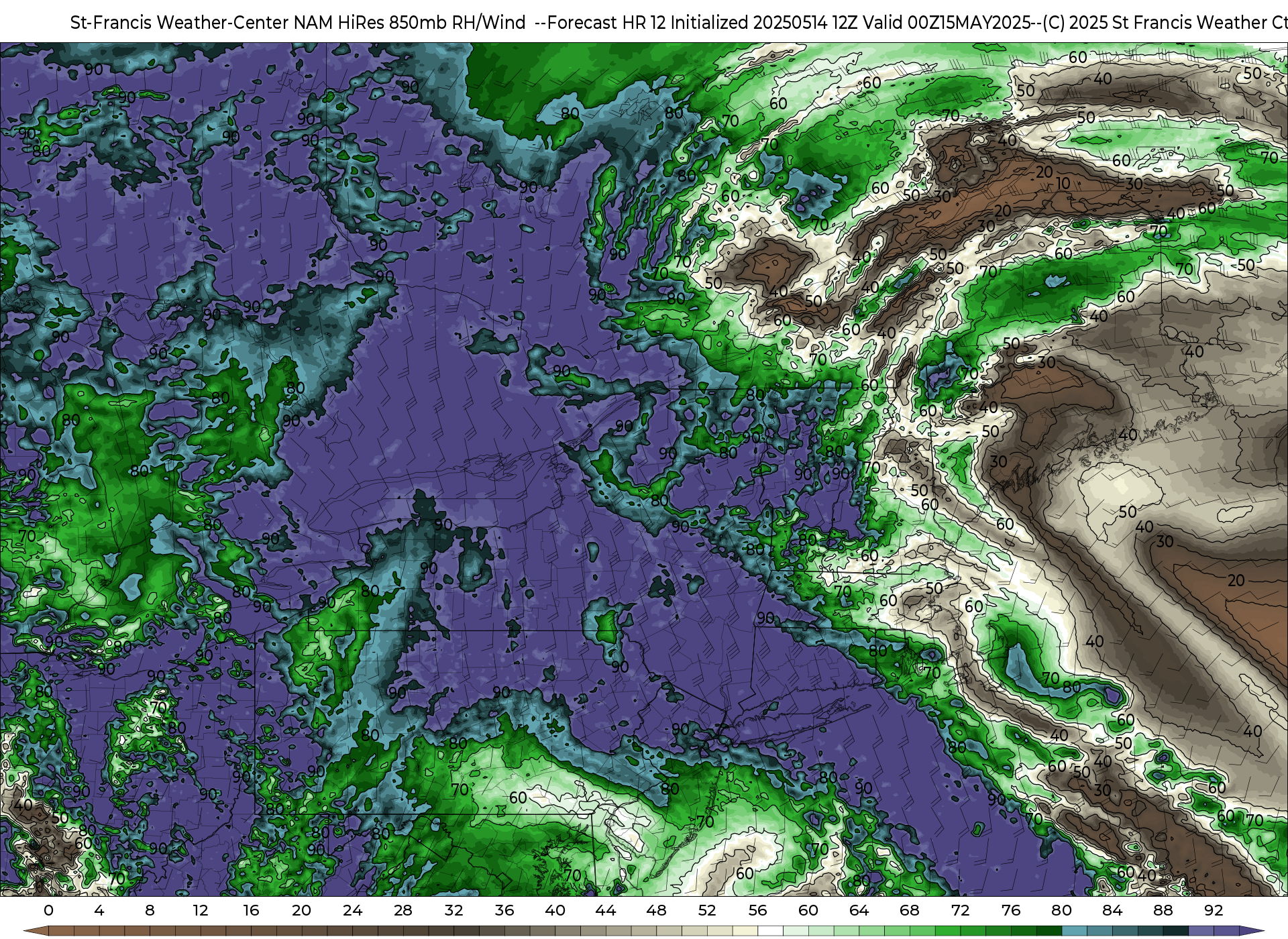Click the 'Valid 00Z15MAY2025' text in the header
Screen dimensions: 1288x939
coord(947,23)
